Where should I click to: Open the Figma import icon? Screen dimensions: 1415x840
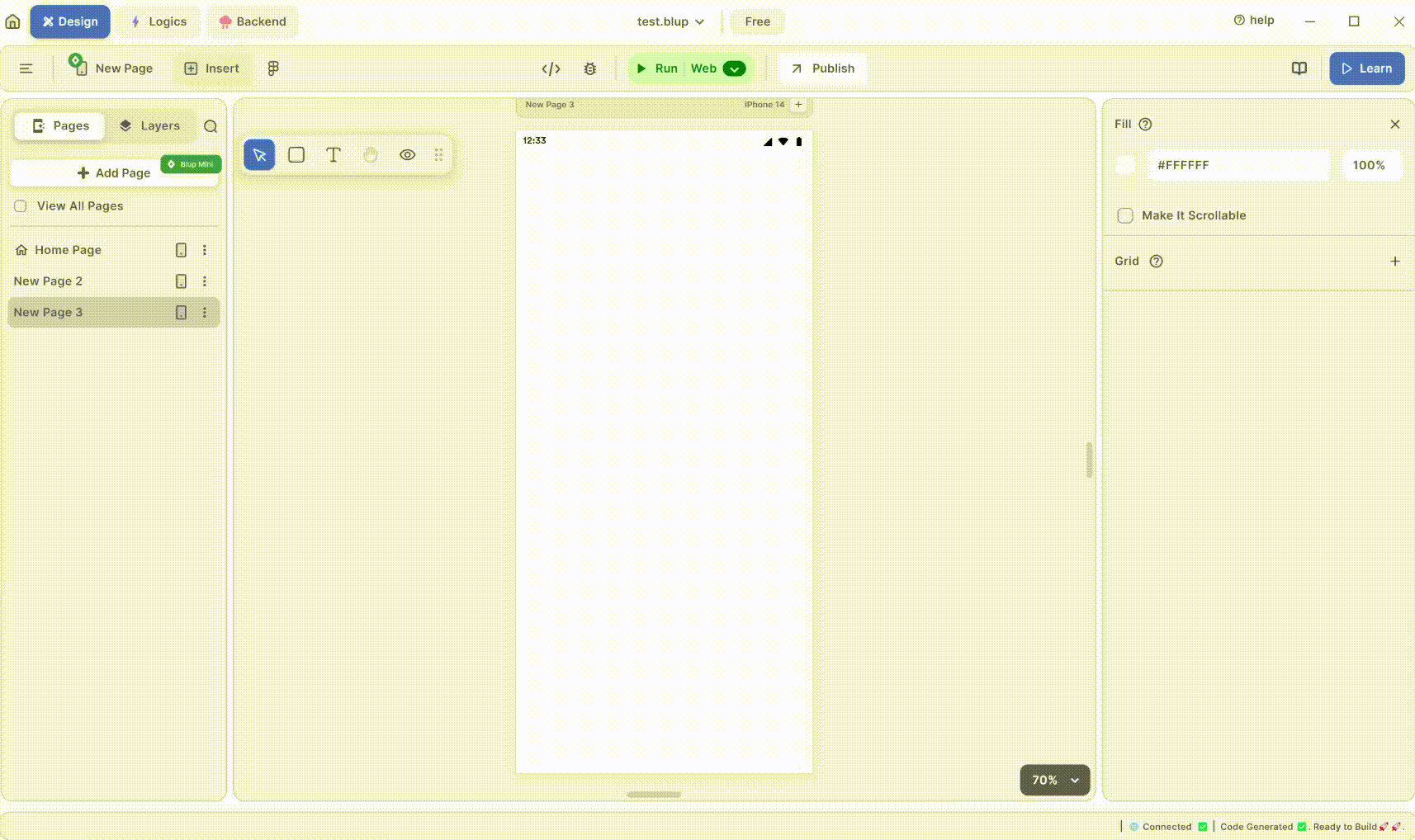pyautogui.click(x=273, y=68)
